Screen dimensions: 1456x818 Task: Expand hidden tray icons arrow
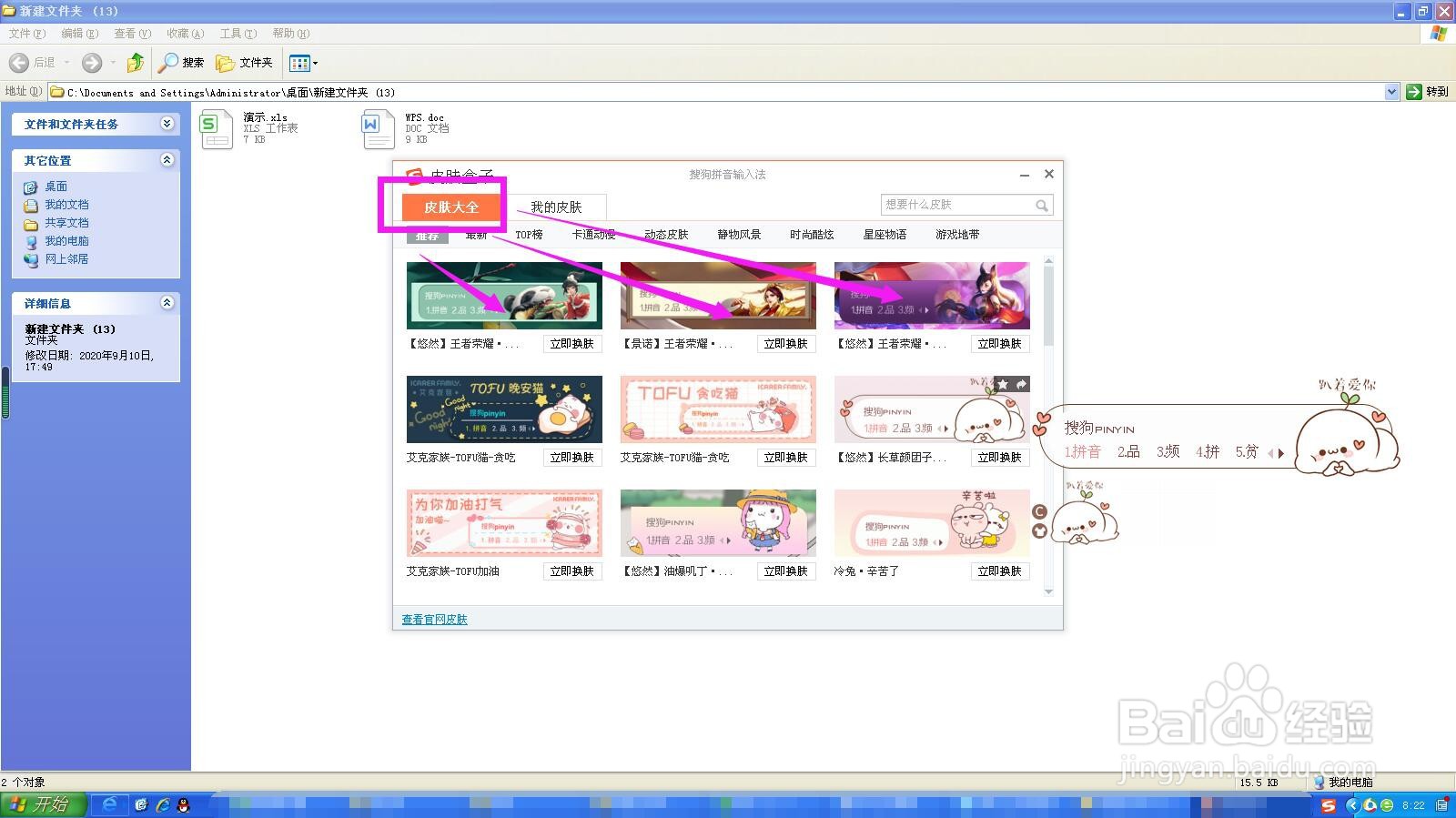[1352, 805]
